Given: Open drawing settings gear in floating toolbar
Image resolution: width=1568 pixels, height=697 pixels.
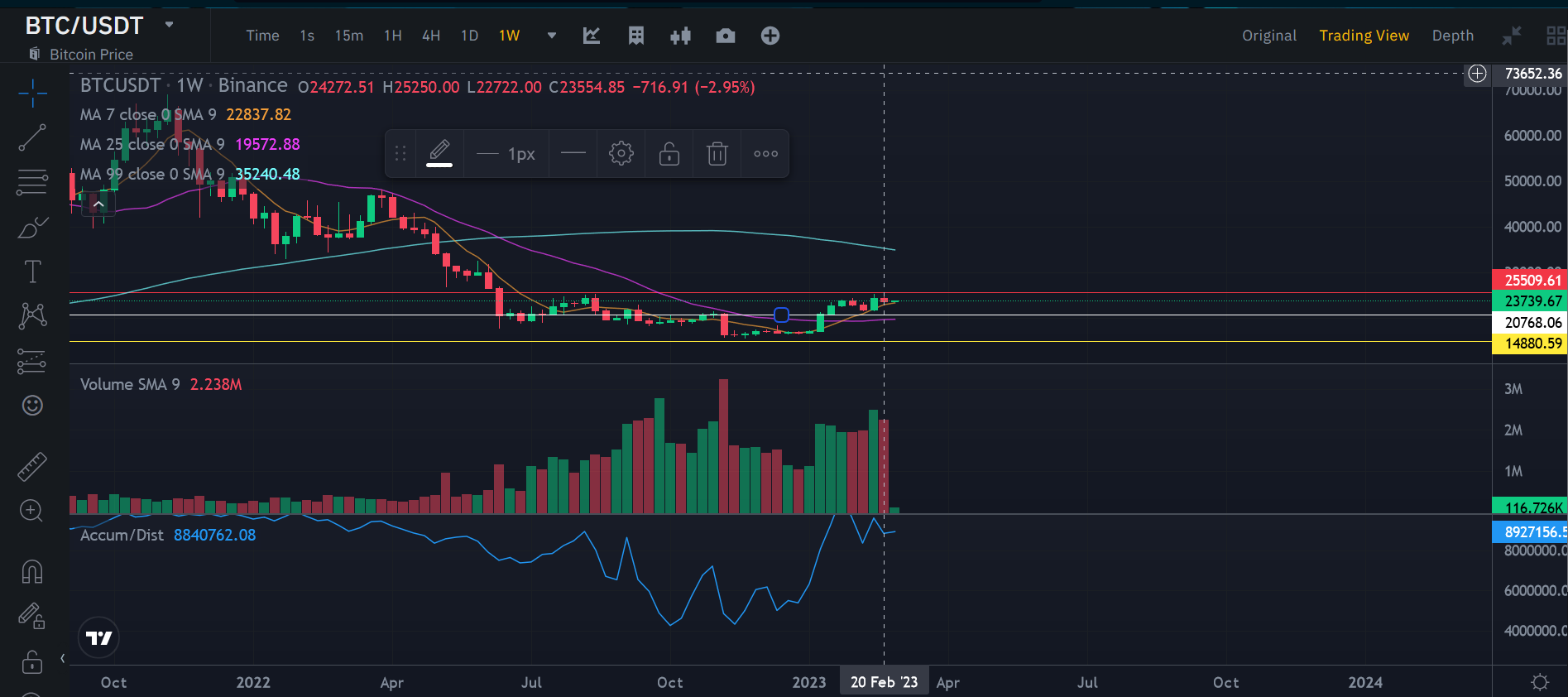Looking at the screenshot, I should [621, 153].
